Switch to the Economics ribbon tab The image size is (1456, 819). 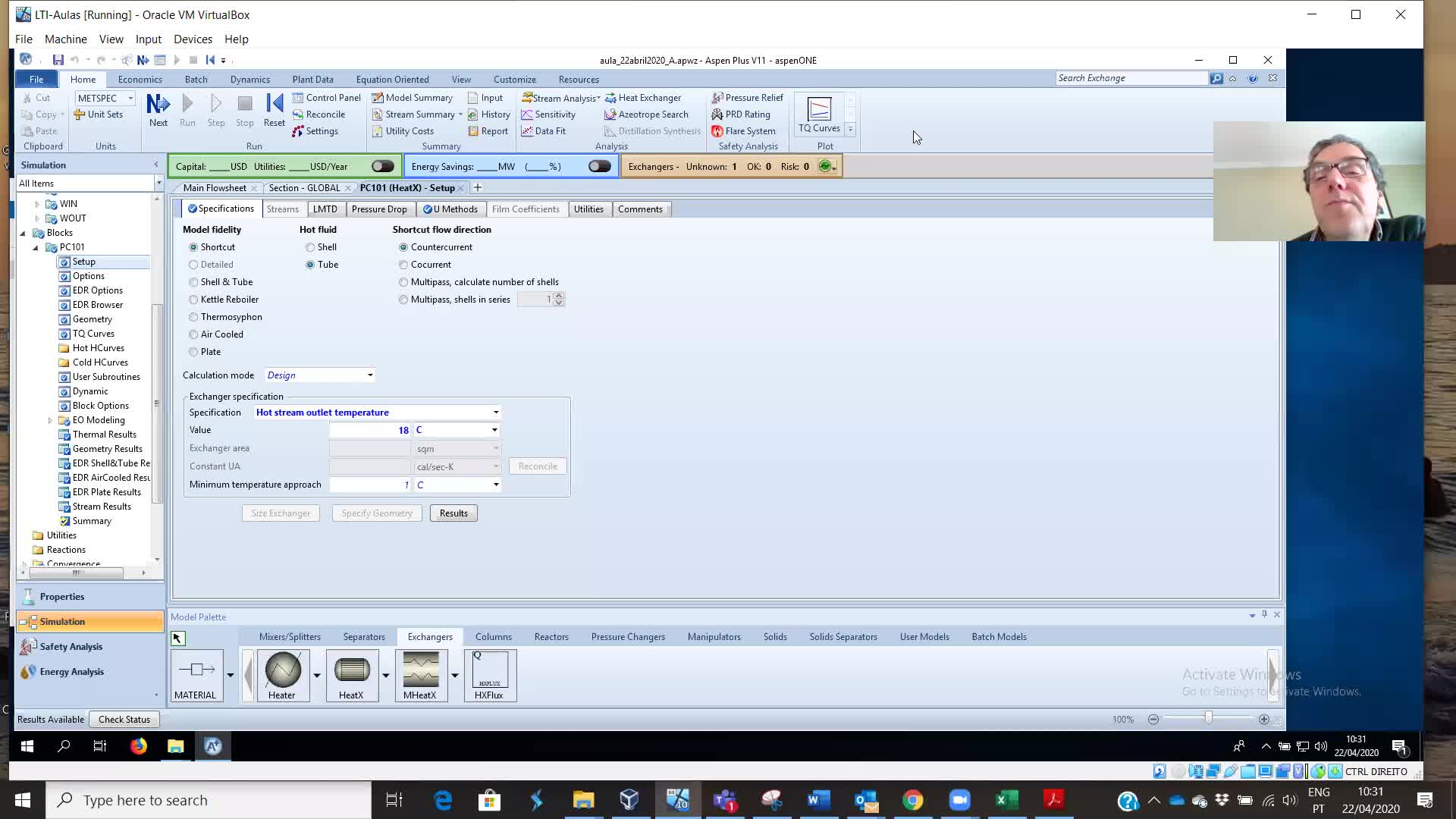click(x=140, y=79)
